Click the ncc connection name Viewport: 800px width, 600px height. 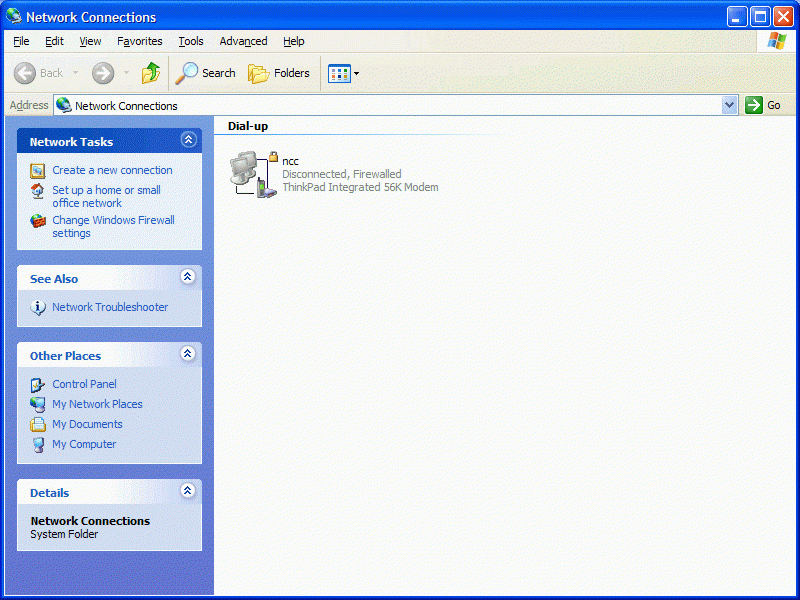(290, 161)
